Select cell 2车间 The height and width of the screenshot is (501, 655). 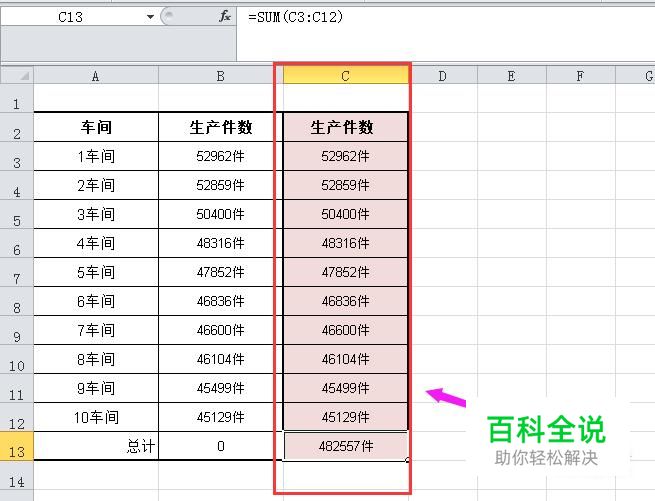pyautogui.click(x=96, y=185)
